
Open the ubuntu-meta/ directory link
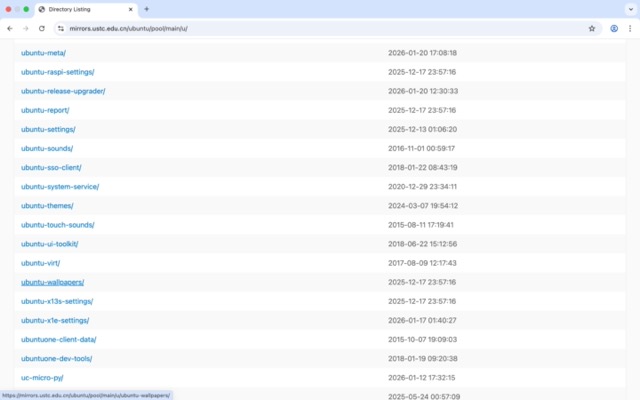pyautogui.click(x=43, y=53)
